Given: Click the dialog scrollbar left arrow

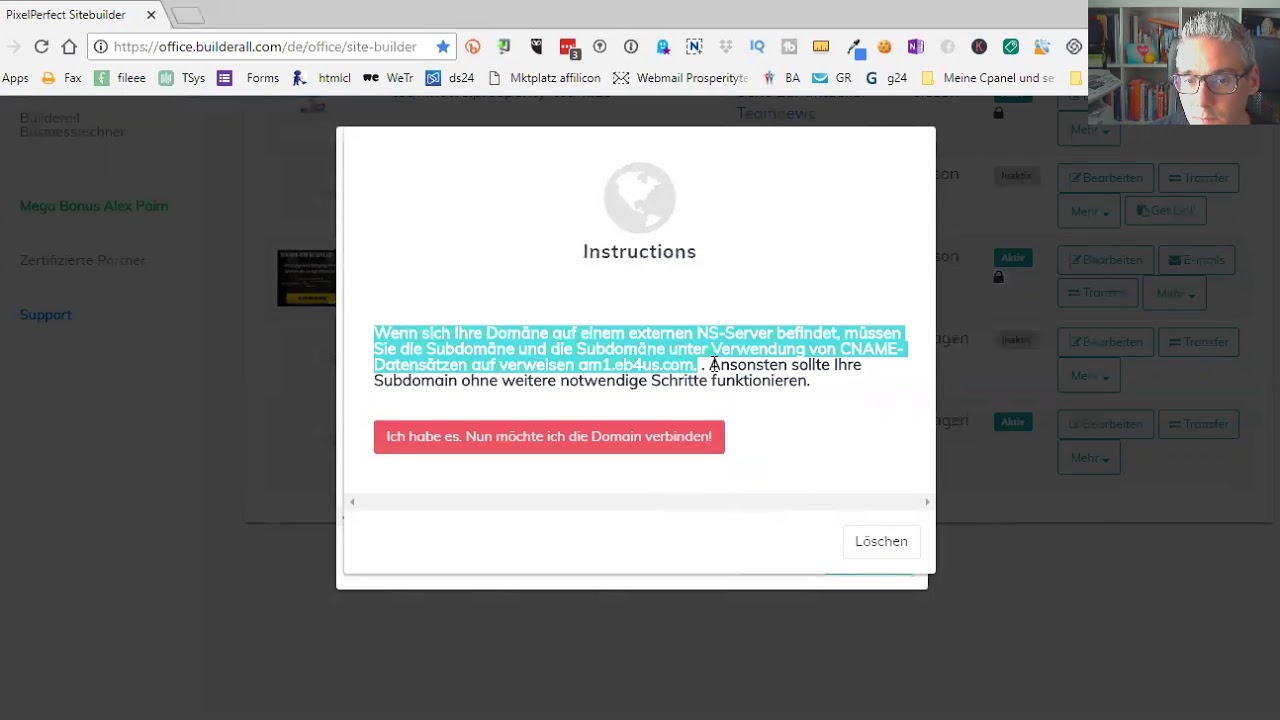Looking at the screenshot, I should pos(351,502).
